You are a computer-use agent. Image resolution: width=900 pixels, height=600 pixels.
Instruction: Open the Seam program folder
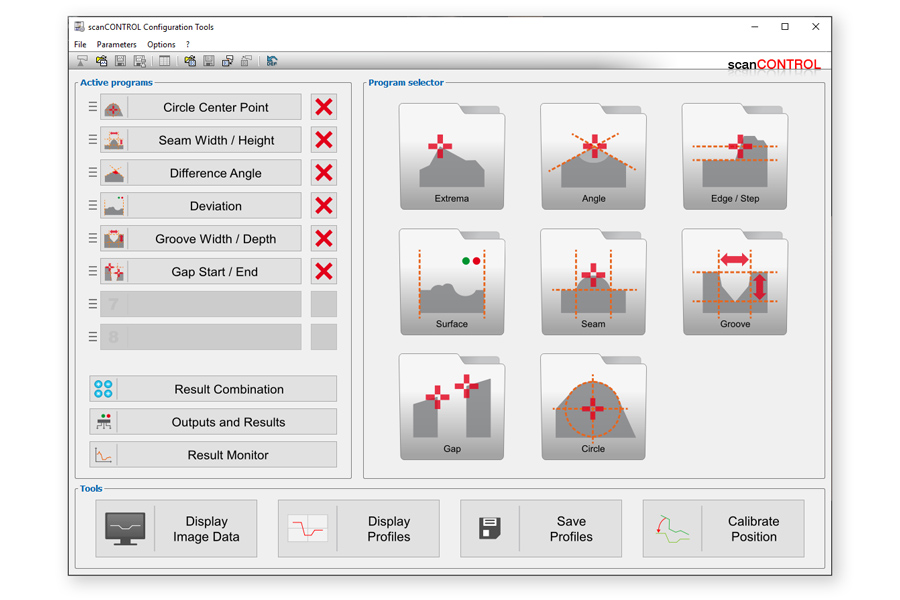(593, 282)
